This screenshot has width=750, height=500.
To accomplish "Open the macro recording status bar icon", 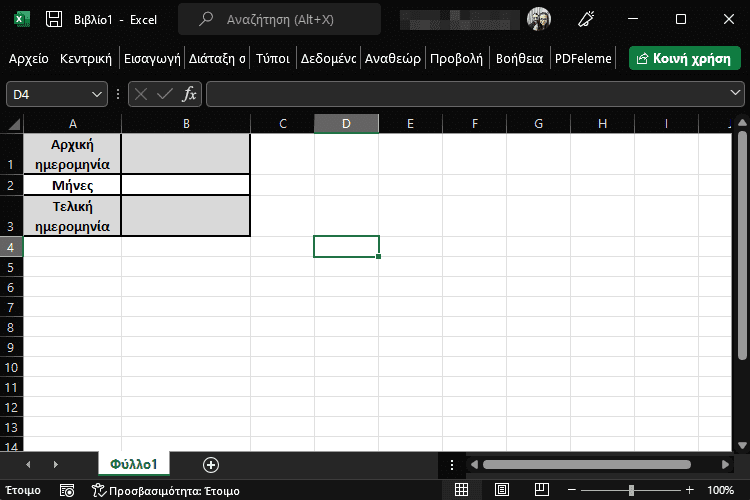I will click(67, 490).
